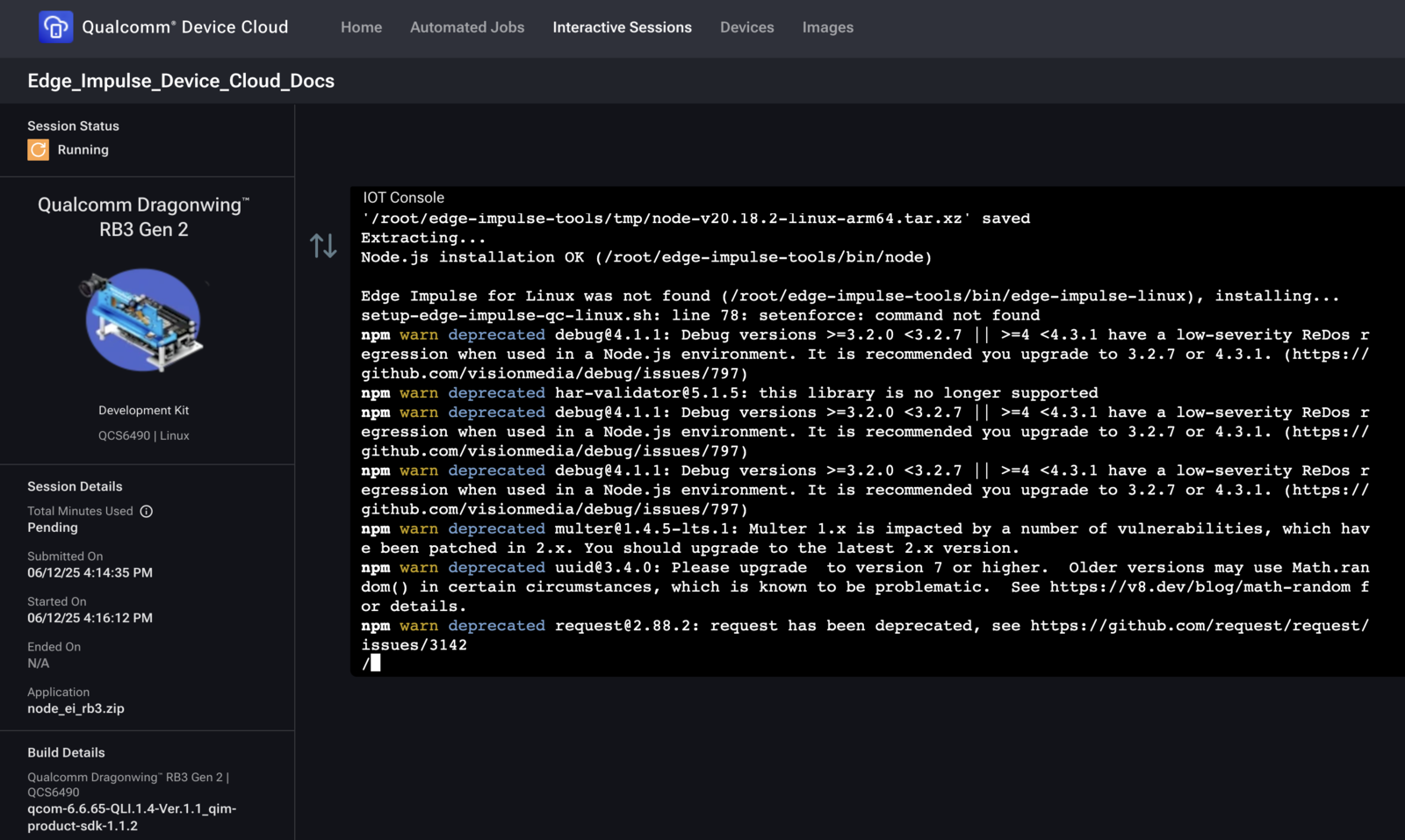Select Interactive Sessions in navigation
Image resolution: width=1405 pixels, height=840 pixels.
pos(622,27)
